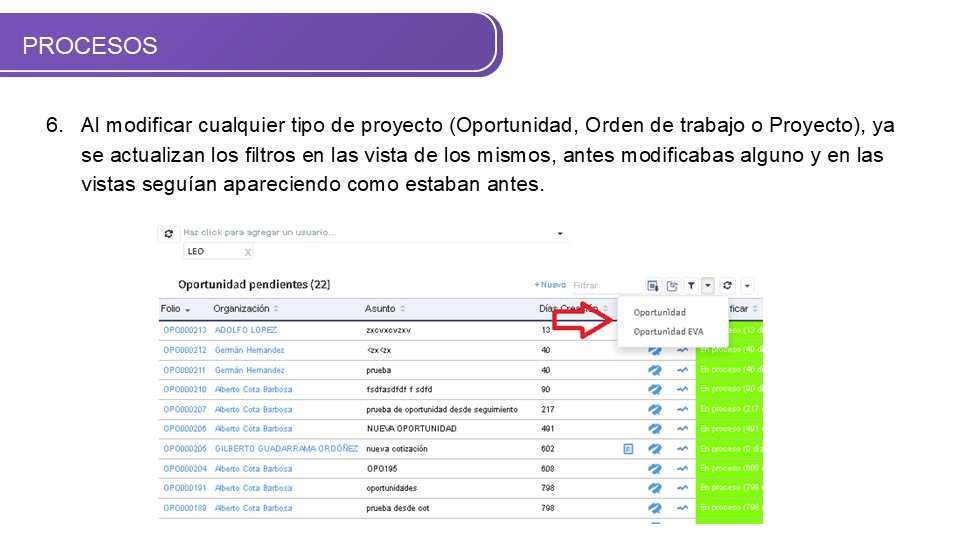The height and width of the screenshot is (540, 960).
Task: Click the handshake icon in row OP0000205
Action: (x=654, y=449)
